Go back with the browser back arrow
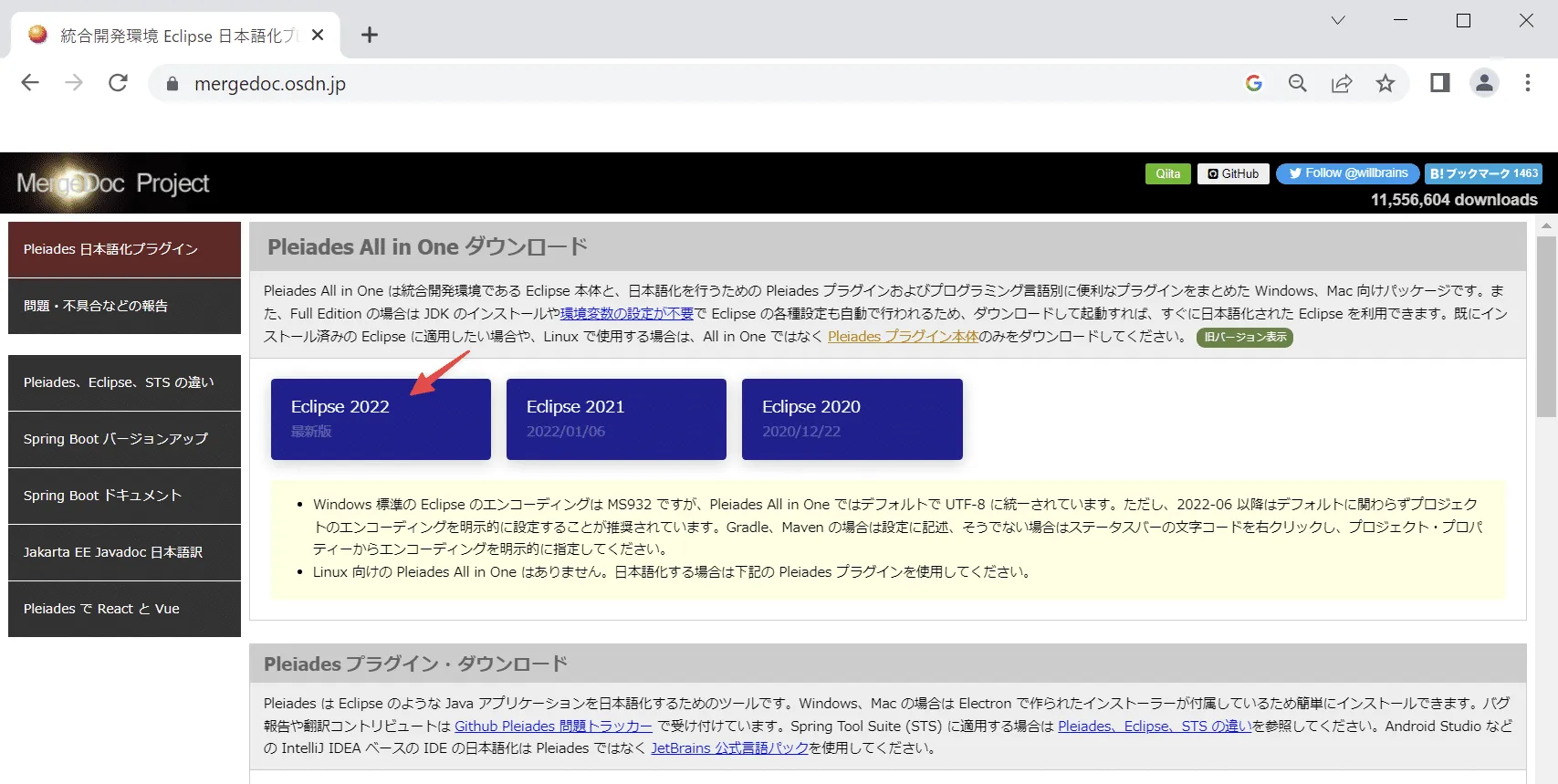1558x784 pixels. point(30,83)
